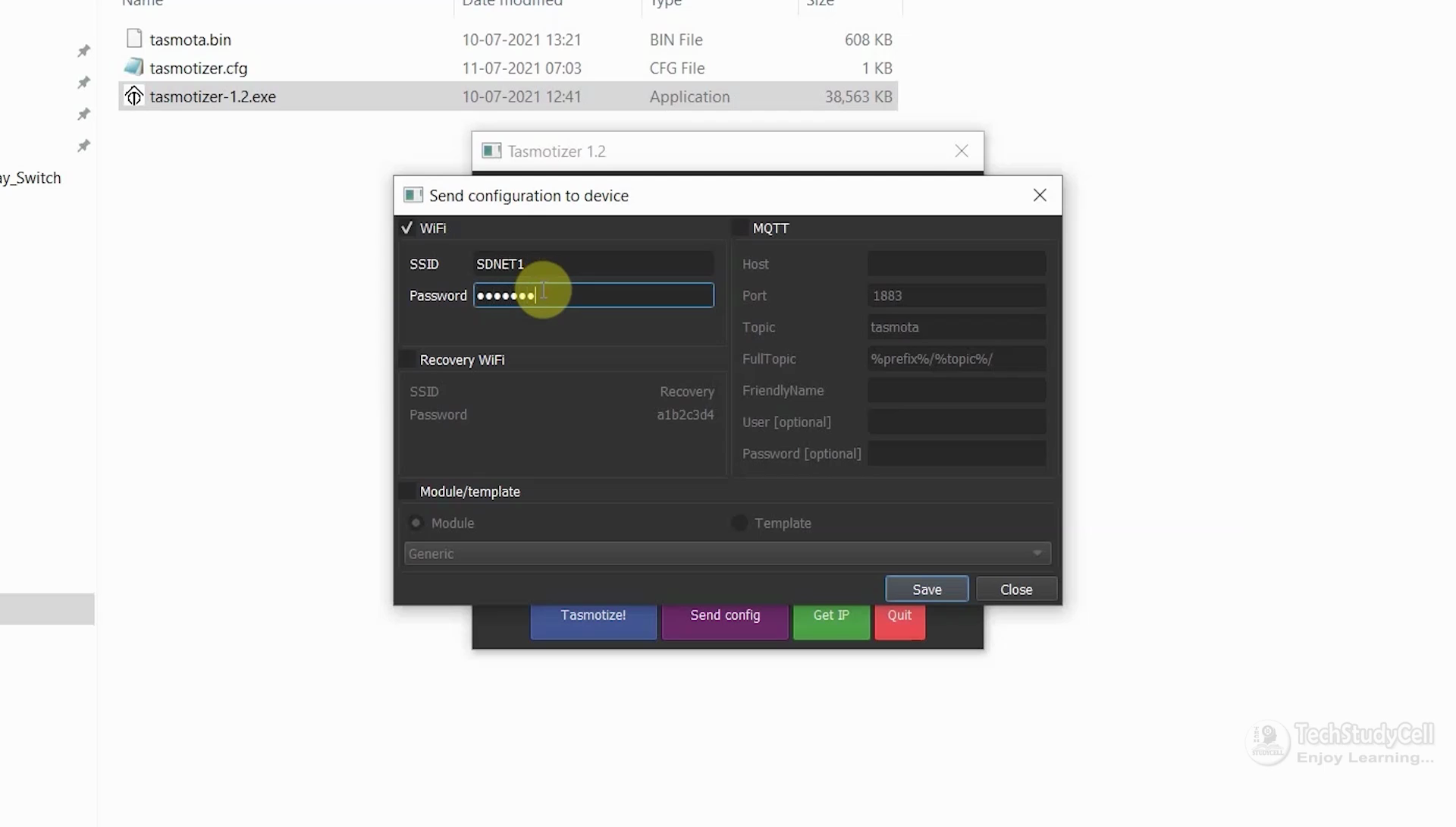
Task: Click the Recovery password value a1b2c3d4
Action: coord(686,415)
